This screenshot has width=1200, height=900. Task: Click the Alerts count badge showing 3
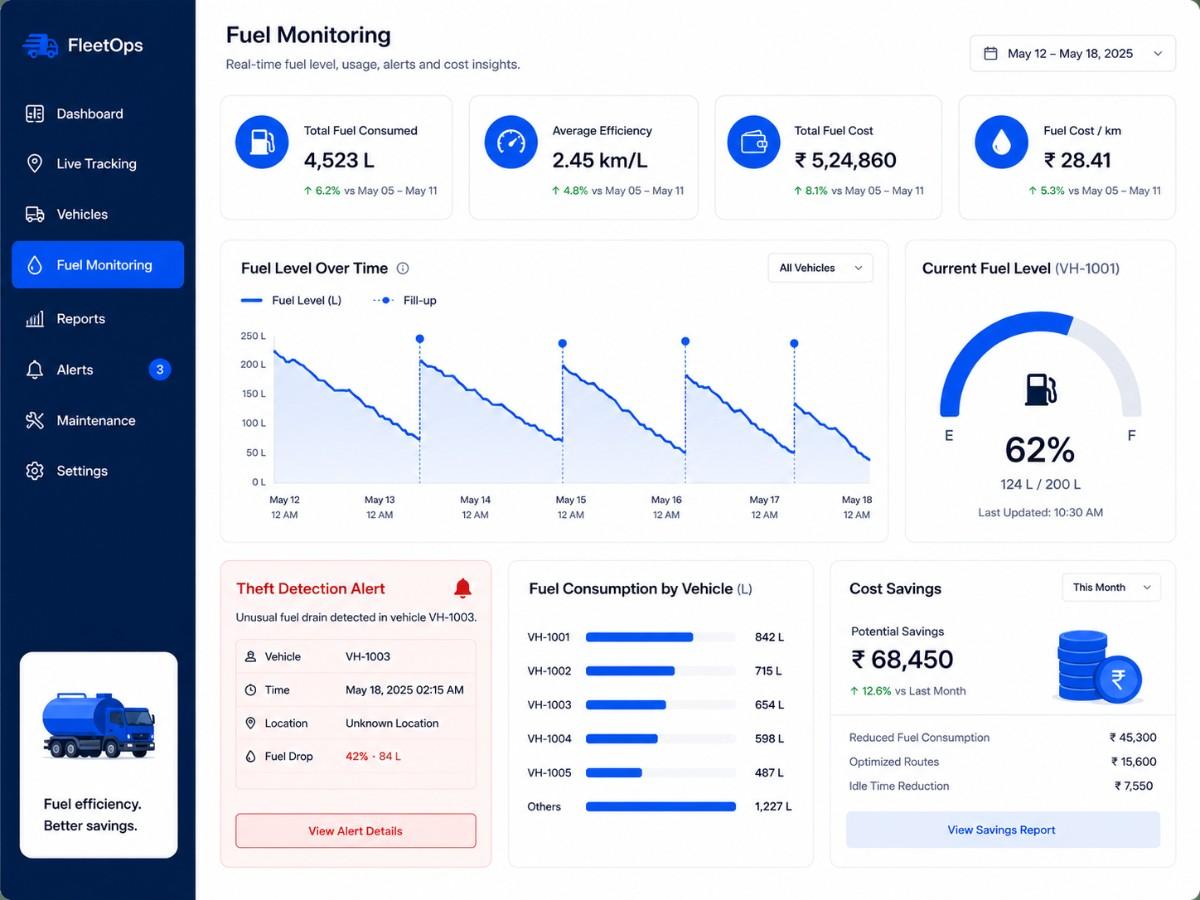[160, 370]
